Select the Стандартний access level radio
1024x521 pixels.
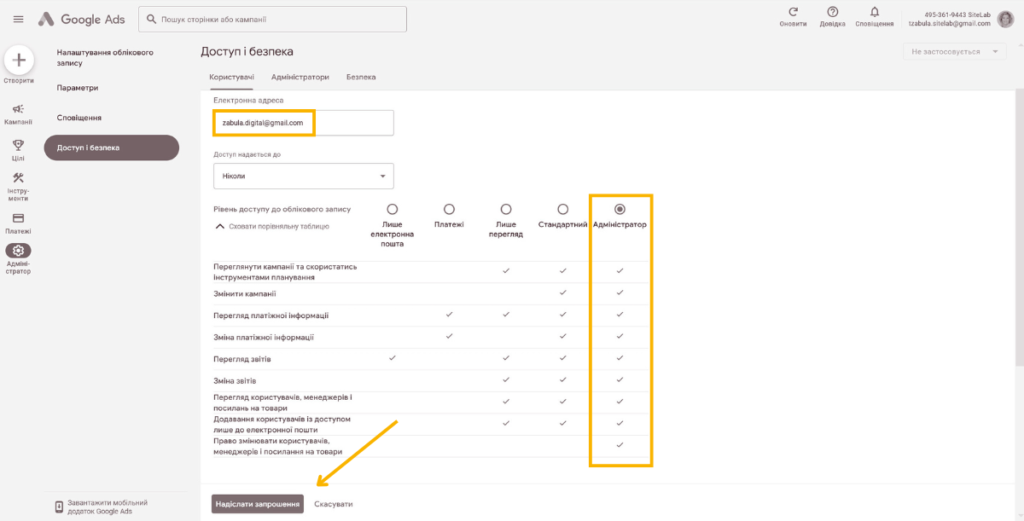(562, 210)
